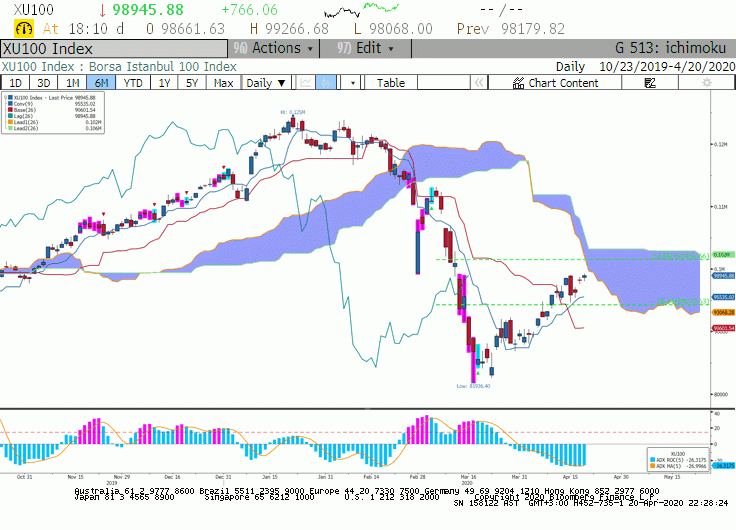Viewport: 736px width, 530px height.
Task: Open the chart settings gear icon
Action: coord(706,83)
